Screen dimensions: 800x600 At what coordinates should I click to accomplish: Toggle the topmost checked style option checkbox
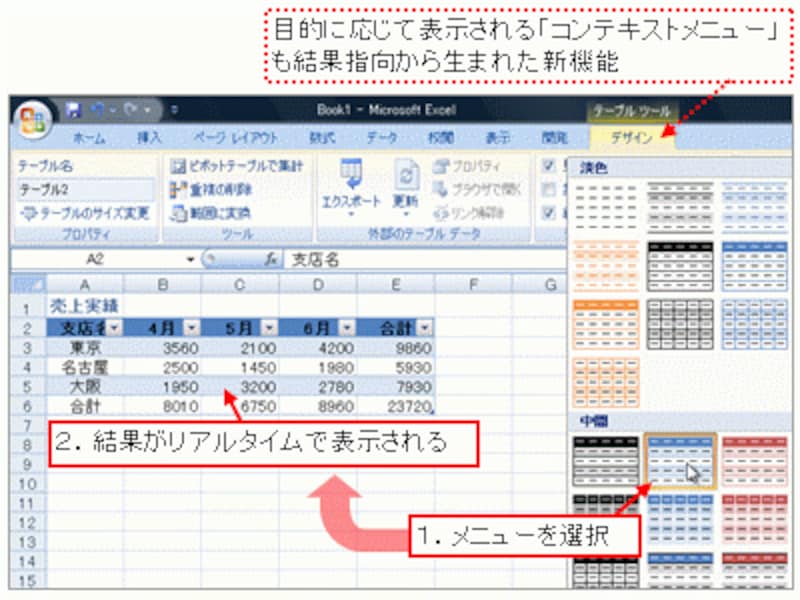point(548,165)
